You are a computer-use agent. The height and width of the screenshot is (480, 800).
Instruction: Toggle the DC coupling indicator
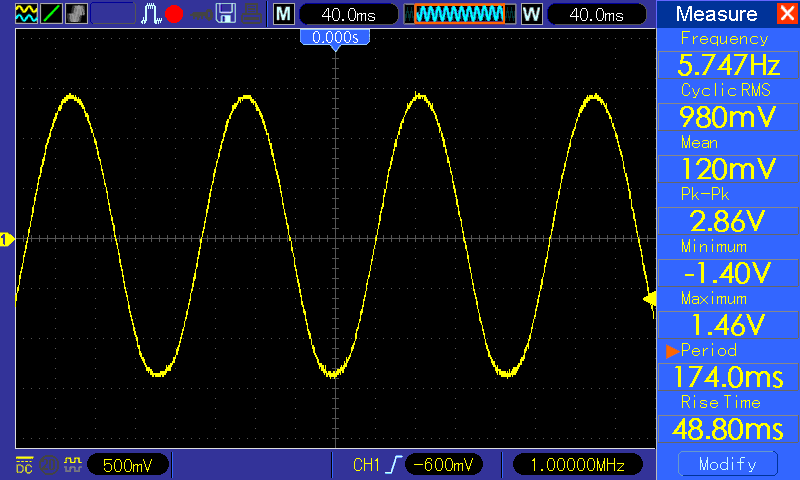24,465
